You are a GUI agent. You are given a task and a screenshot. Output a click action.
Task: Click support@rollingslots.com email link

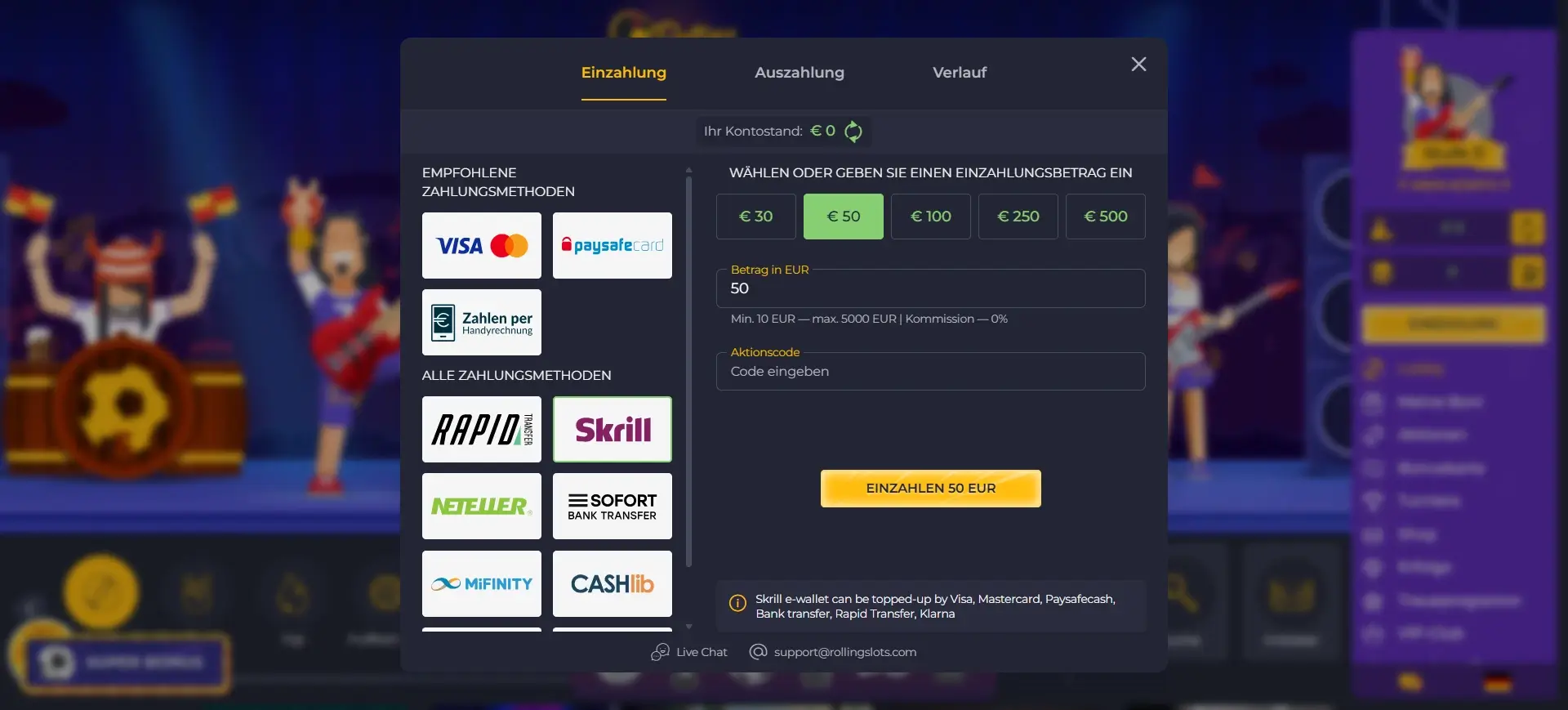click(x=833, y=652)
